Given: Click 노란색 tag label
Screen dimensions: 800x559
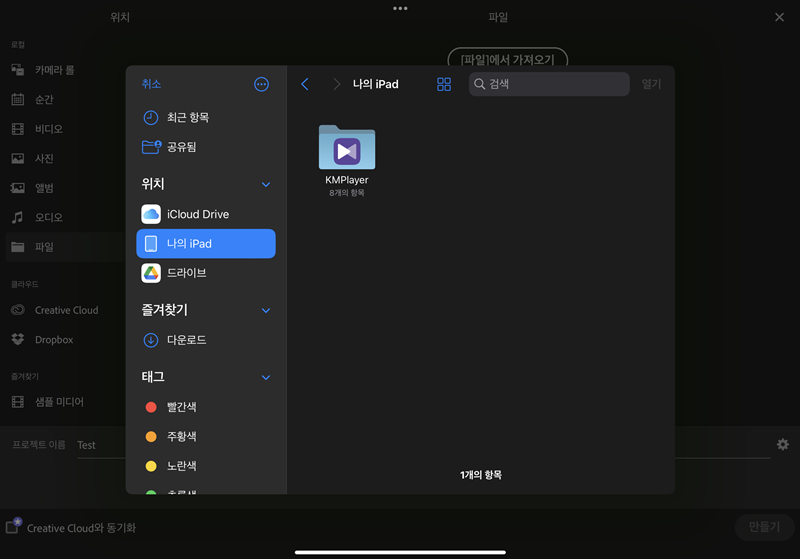Looking at the screenshot, I should pos(182,466).
